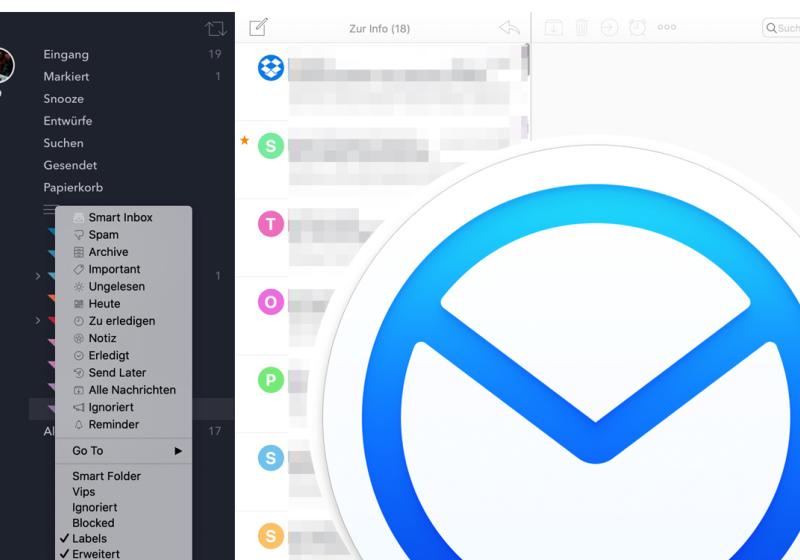Click the archive toolbar icon
This screenshot has height=560, width=800.
point(554,28)
